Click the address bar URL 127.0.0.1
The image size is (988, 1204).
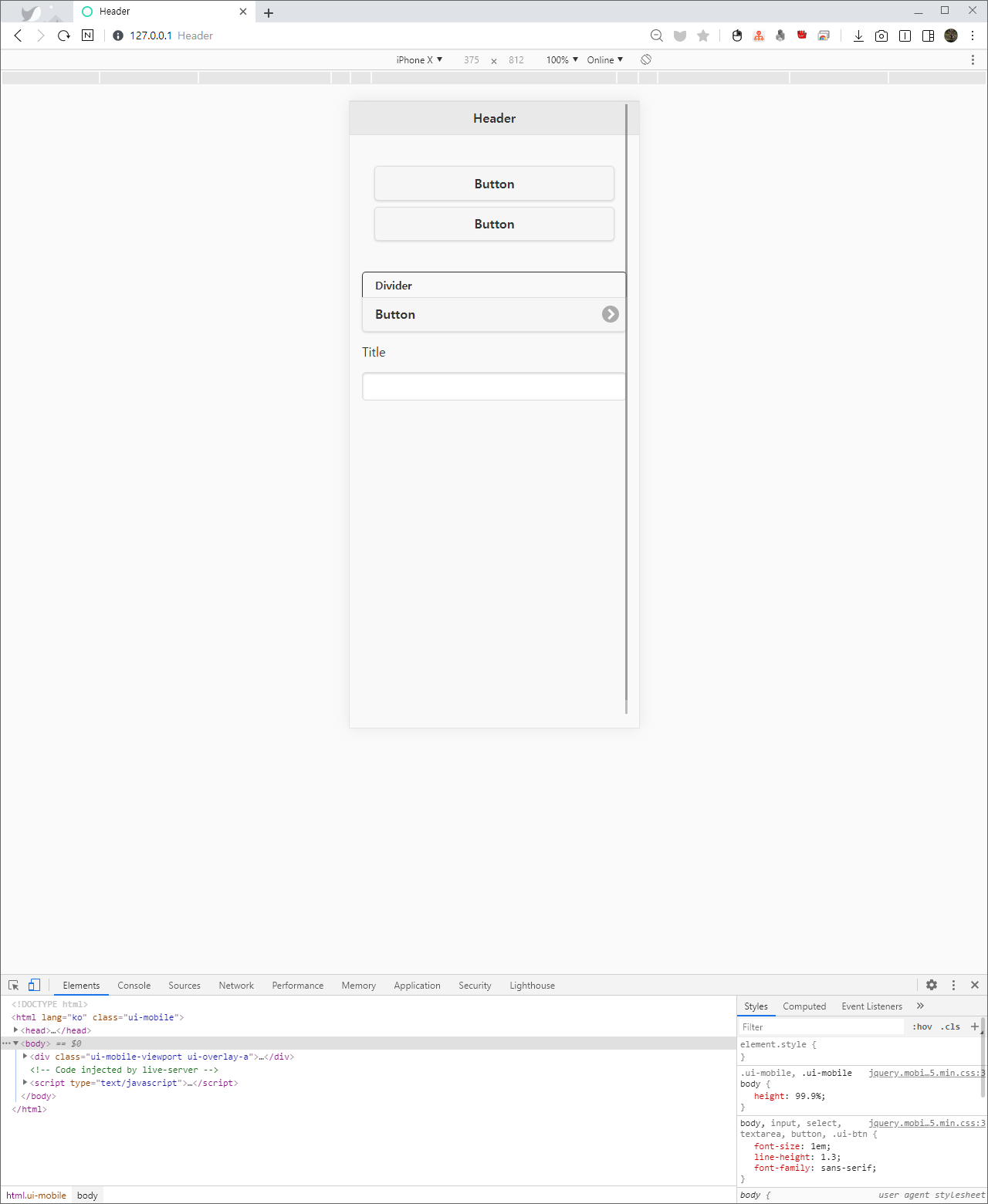click(151, 36)
